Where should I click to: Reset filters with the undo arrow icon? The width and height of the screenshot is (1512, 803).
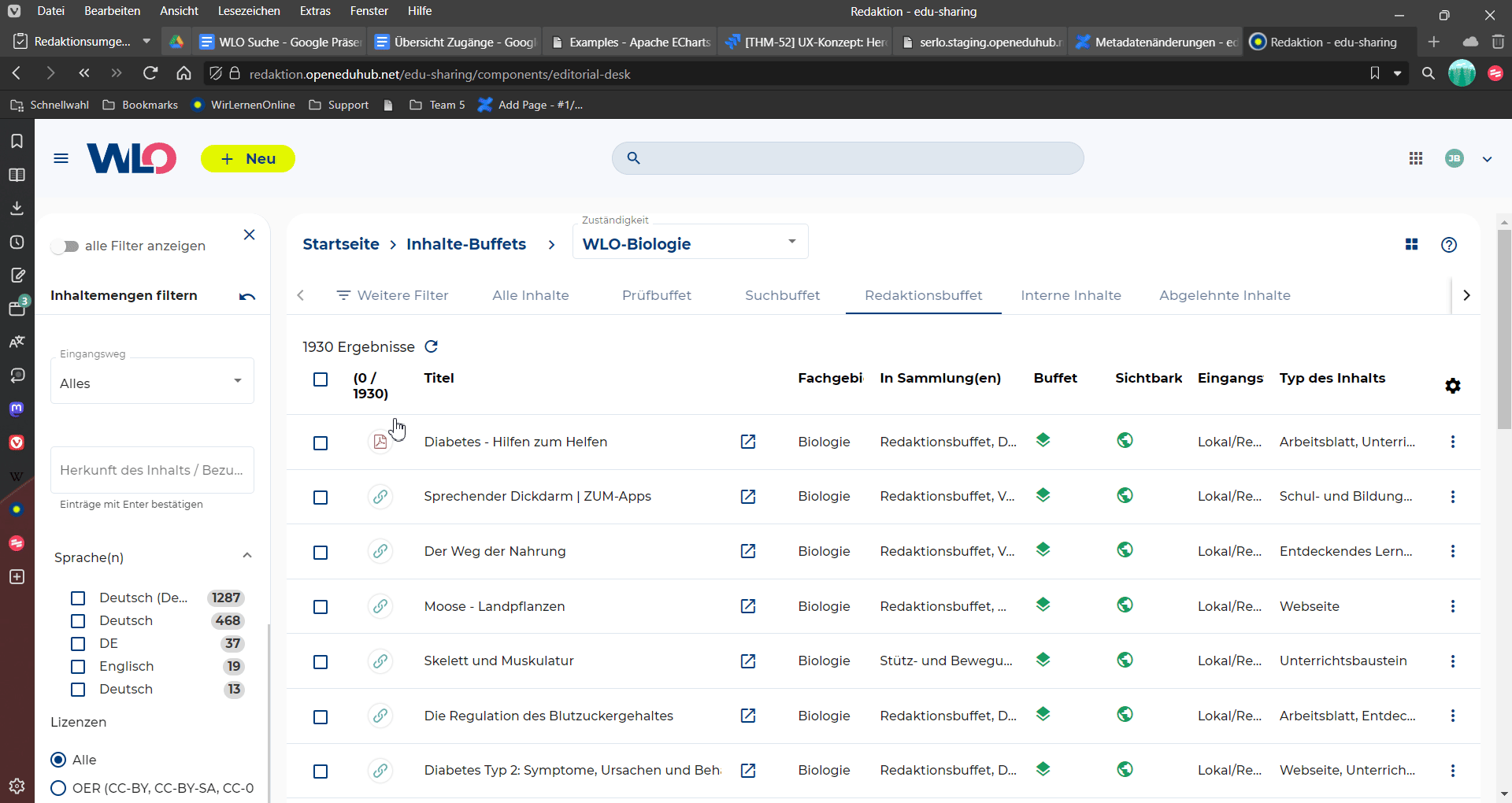click(x=247, y=296)
